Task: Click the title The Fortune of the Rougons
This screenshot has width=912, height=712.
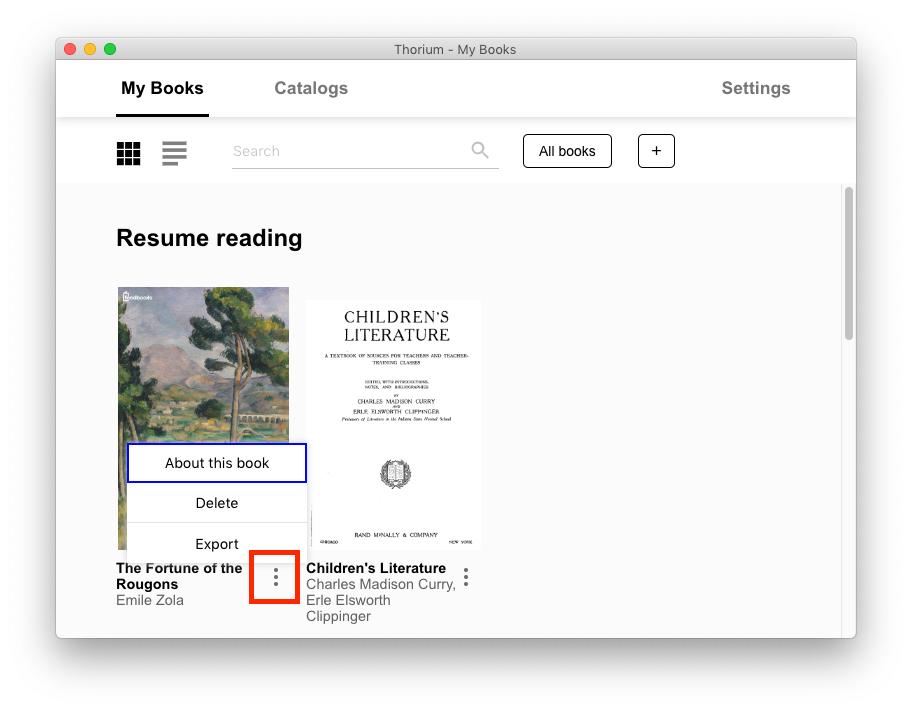Action: [179, 576]
